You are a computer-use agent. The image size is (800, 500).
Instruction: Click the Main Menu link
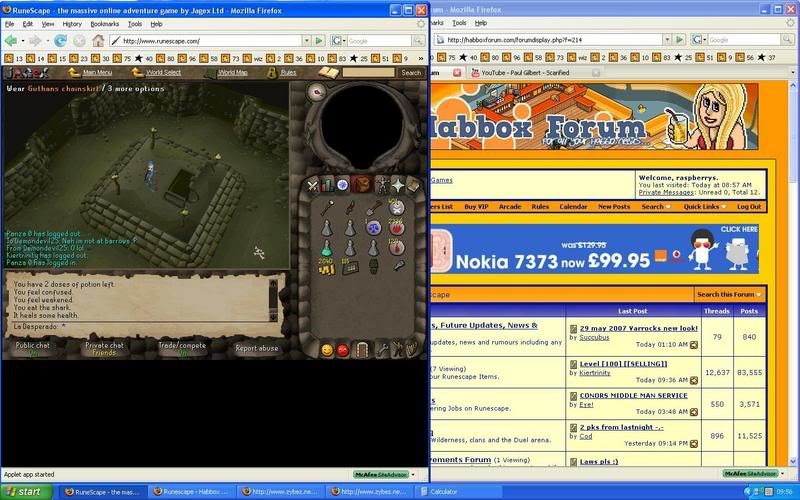click(x=97, y=72)
